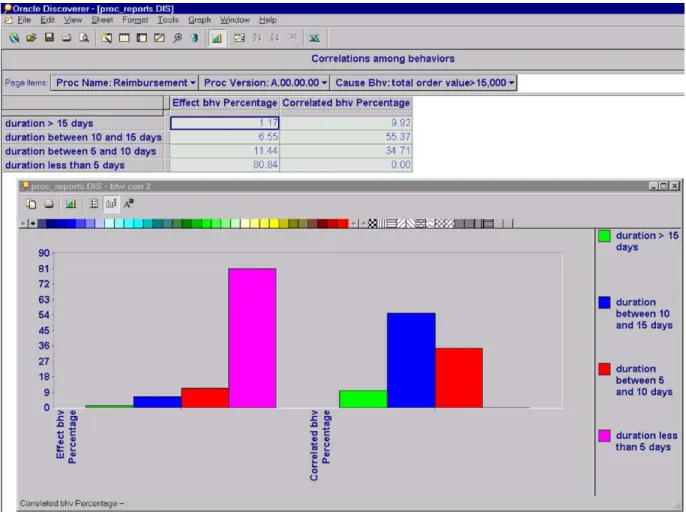Click the cell showing 55.37
Screen dimensions: 686x512
tap(346, 137)
